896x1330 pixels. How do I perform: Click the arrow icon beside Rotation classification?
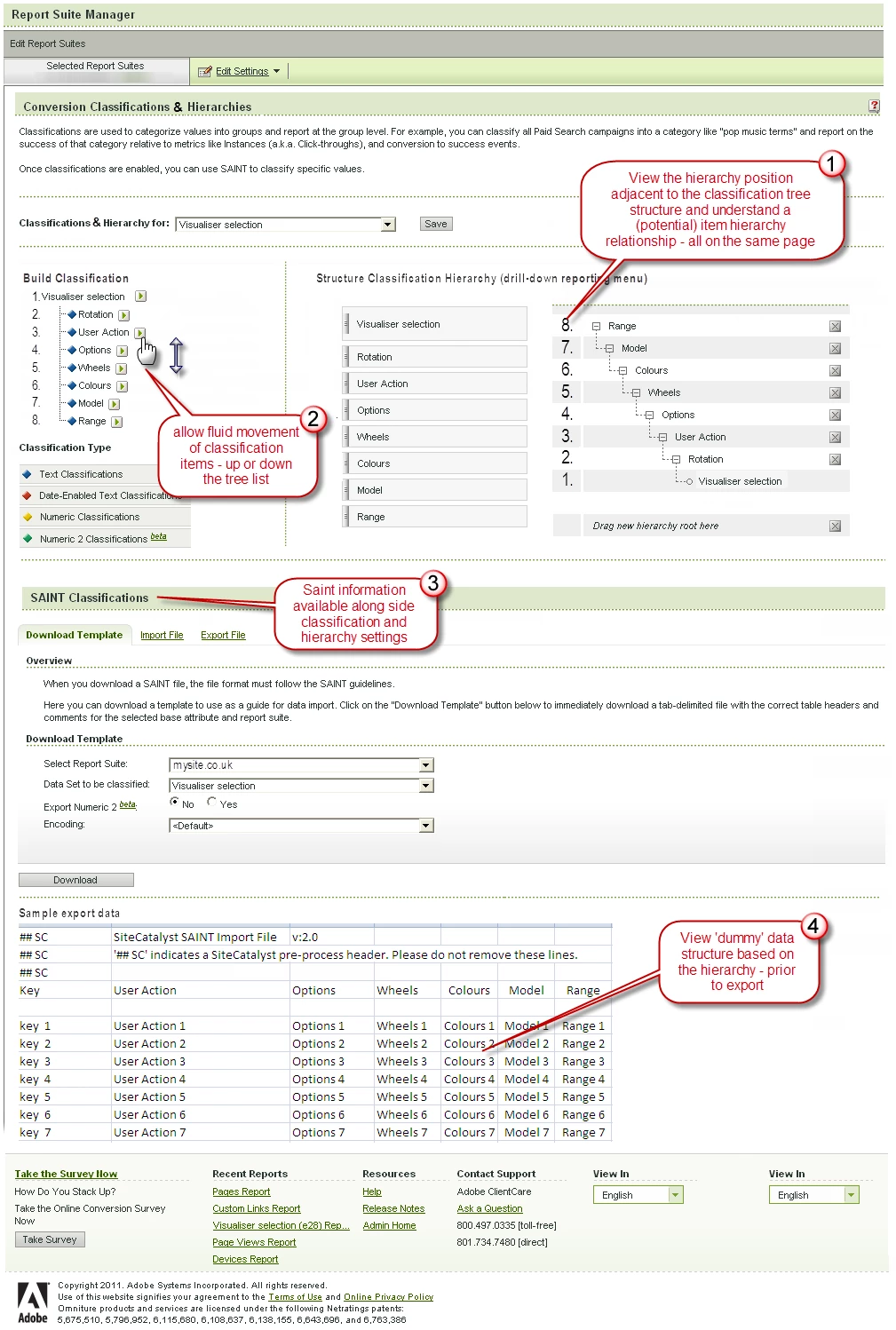pos(124,315)
